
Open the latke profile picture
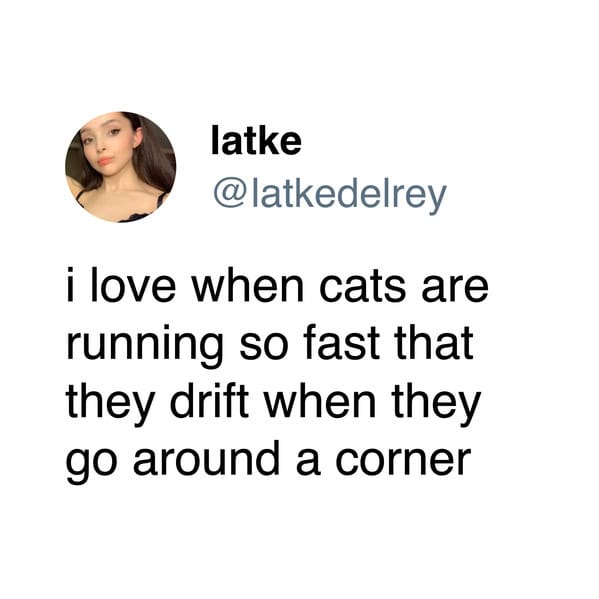[120, 167]
